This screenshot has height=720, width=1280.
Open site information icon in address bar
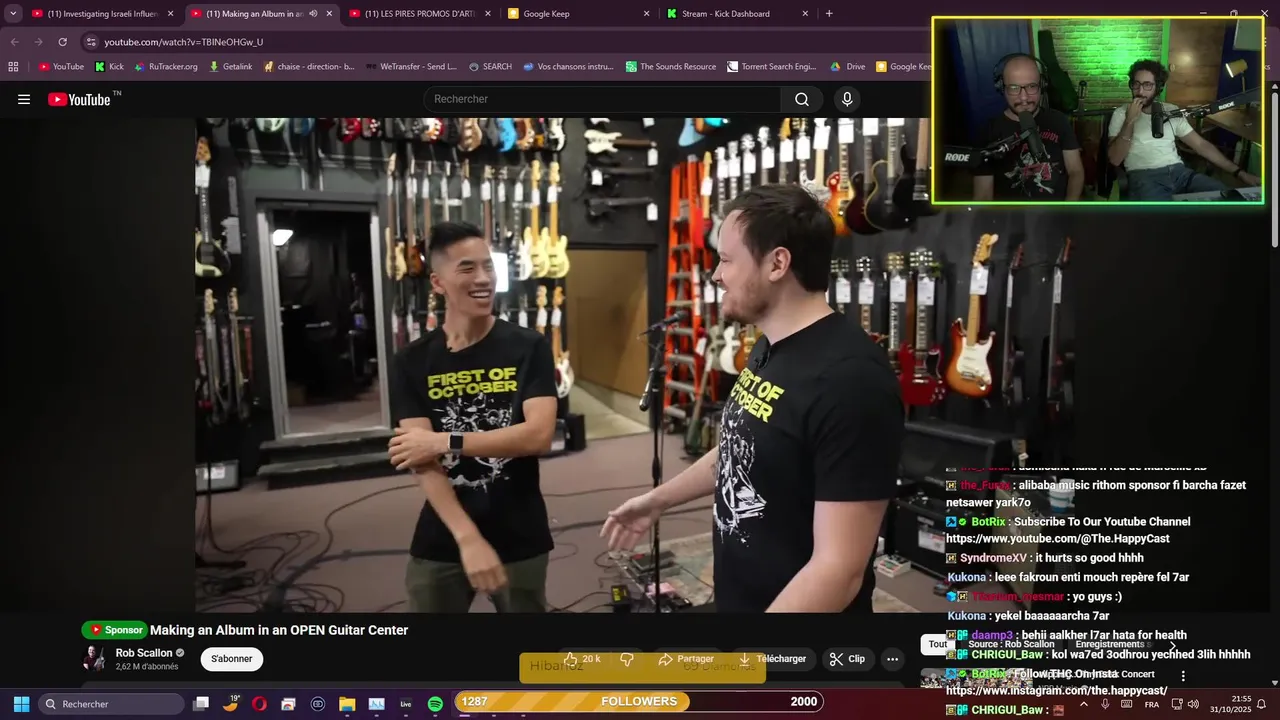(91, 42)
